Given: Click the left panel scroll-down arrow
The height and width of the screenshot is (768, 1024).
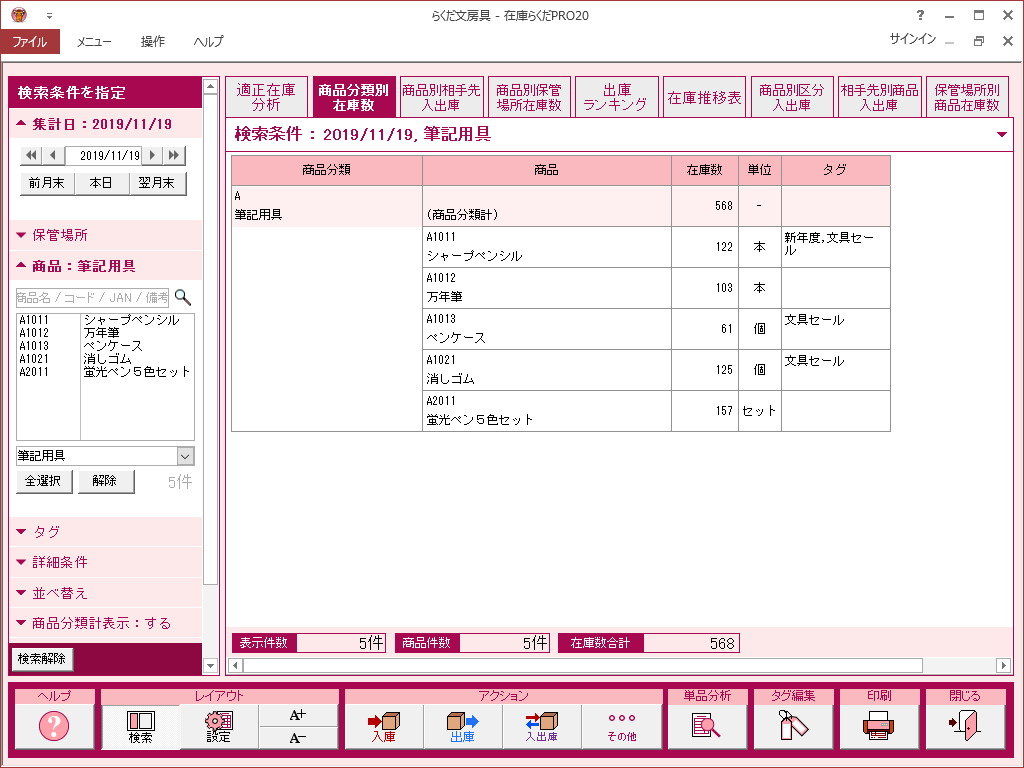Looking at the screenshot, I should (x=210, y=666).
